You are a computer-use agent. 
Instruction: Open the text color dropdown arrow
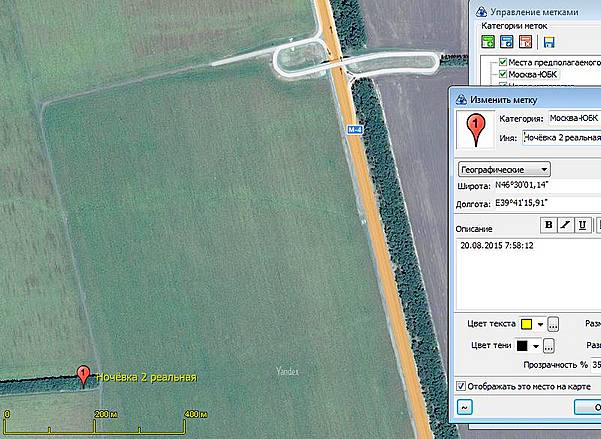(x=540, y=324)
